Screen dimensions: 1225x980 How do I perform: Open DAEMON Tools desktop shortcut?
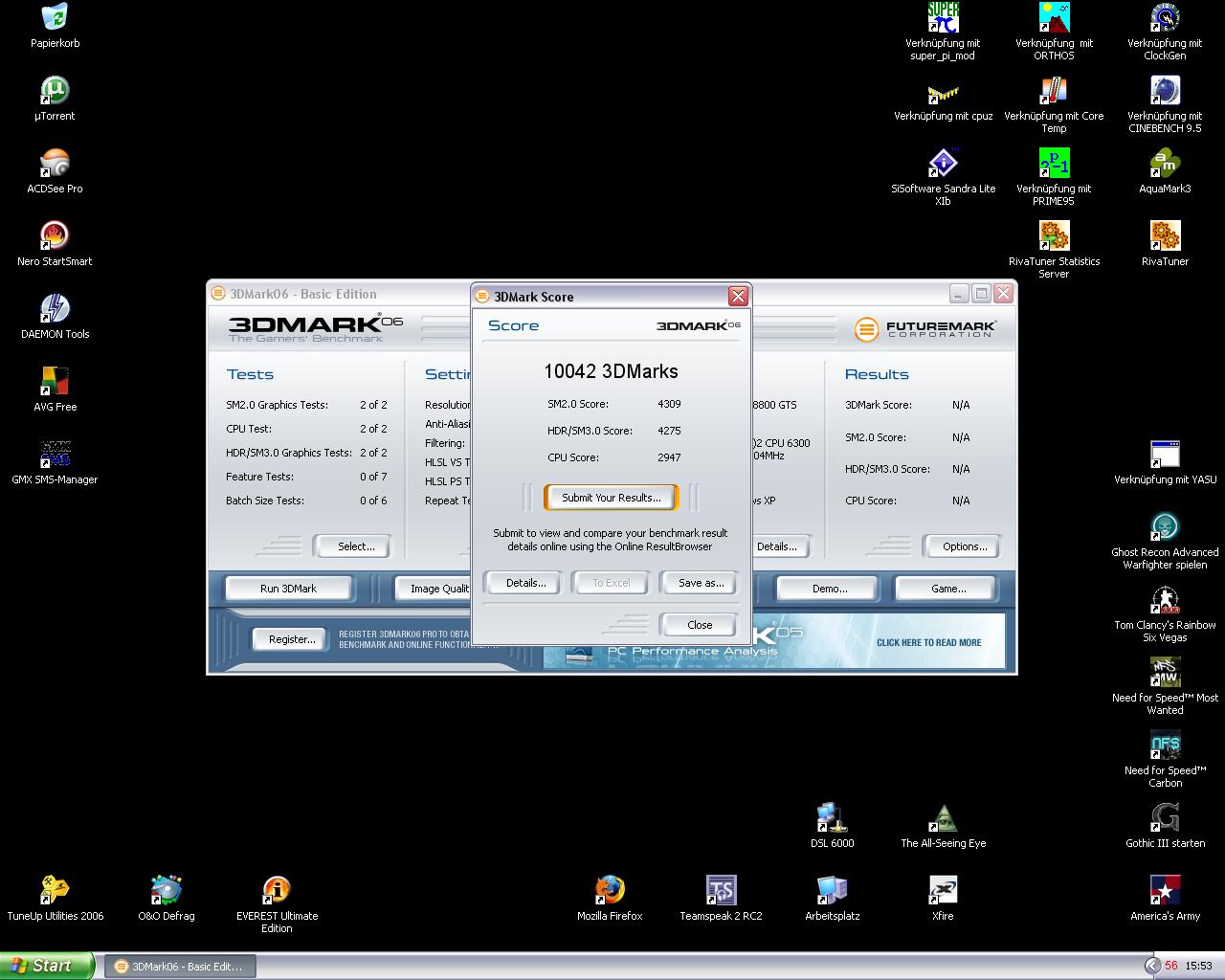[x=55, y=309]
